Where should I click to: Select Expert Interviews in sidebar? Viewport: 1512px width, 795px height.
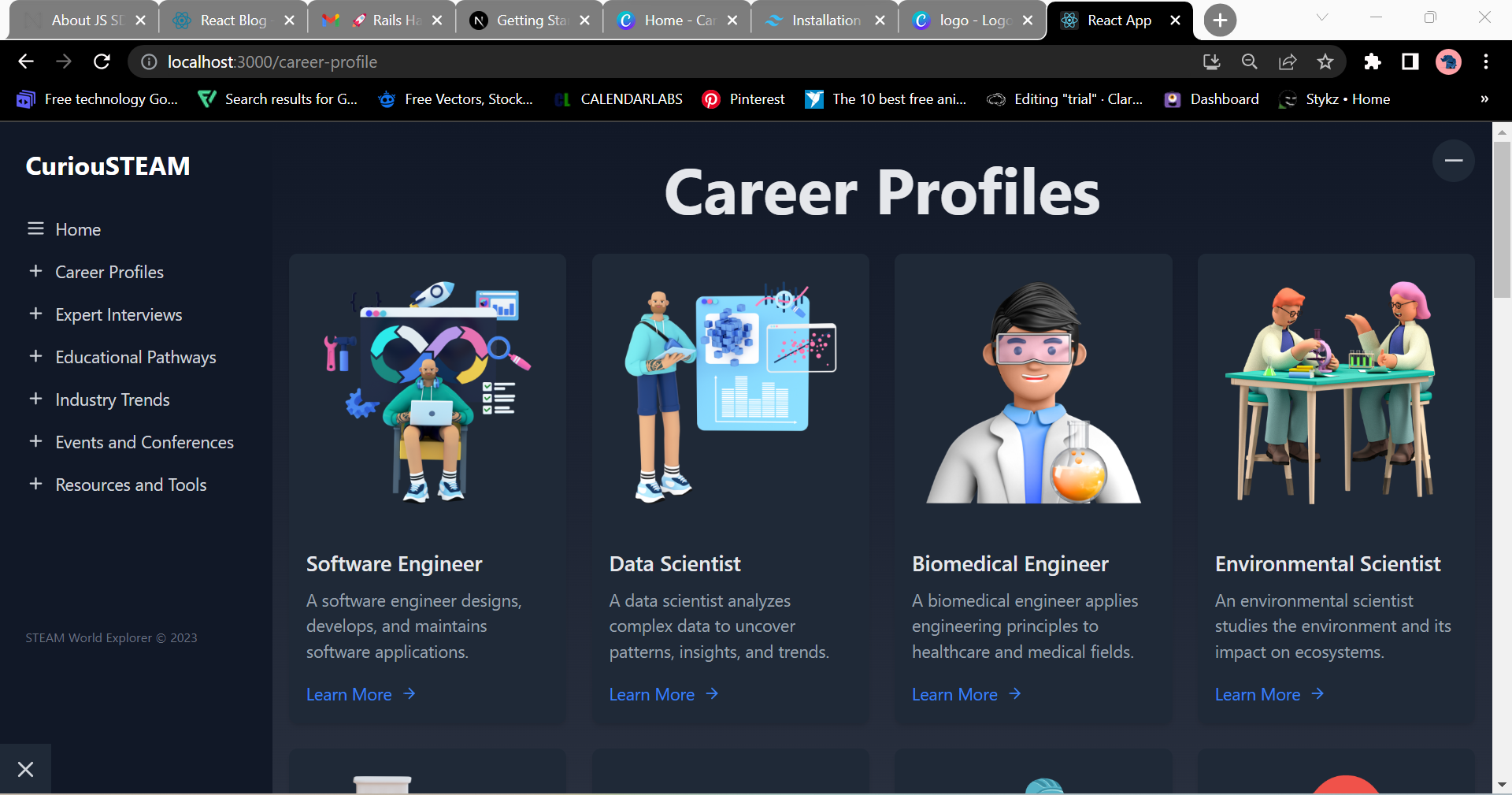pyautogui.click(x=119, y=314)
